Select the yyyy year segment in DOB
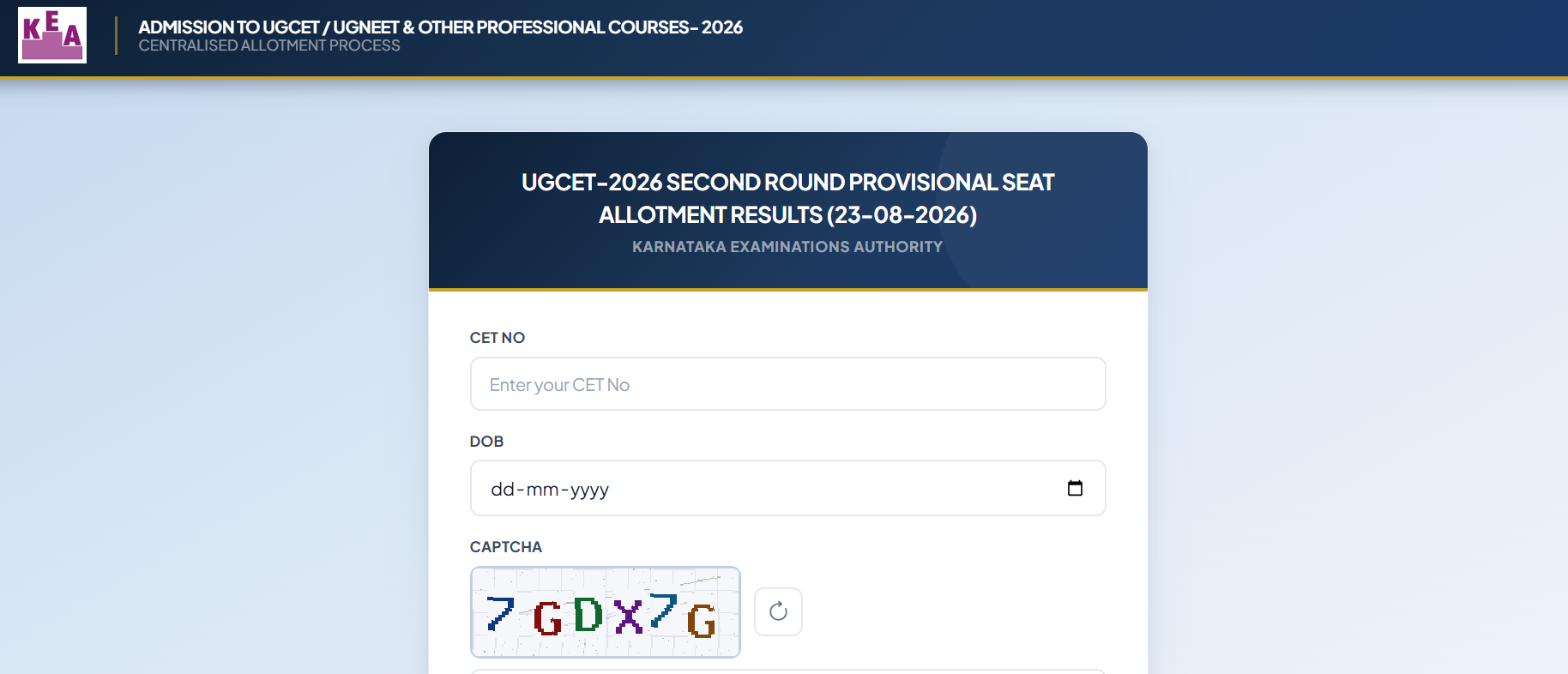This screenshot has height=674, width=1568. click(x=589, y=490)
